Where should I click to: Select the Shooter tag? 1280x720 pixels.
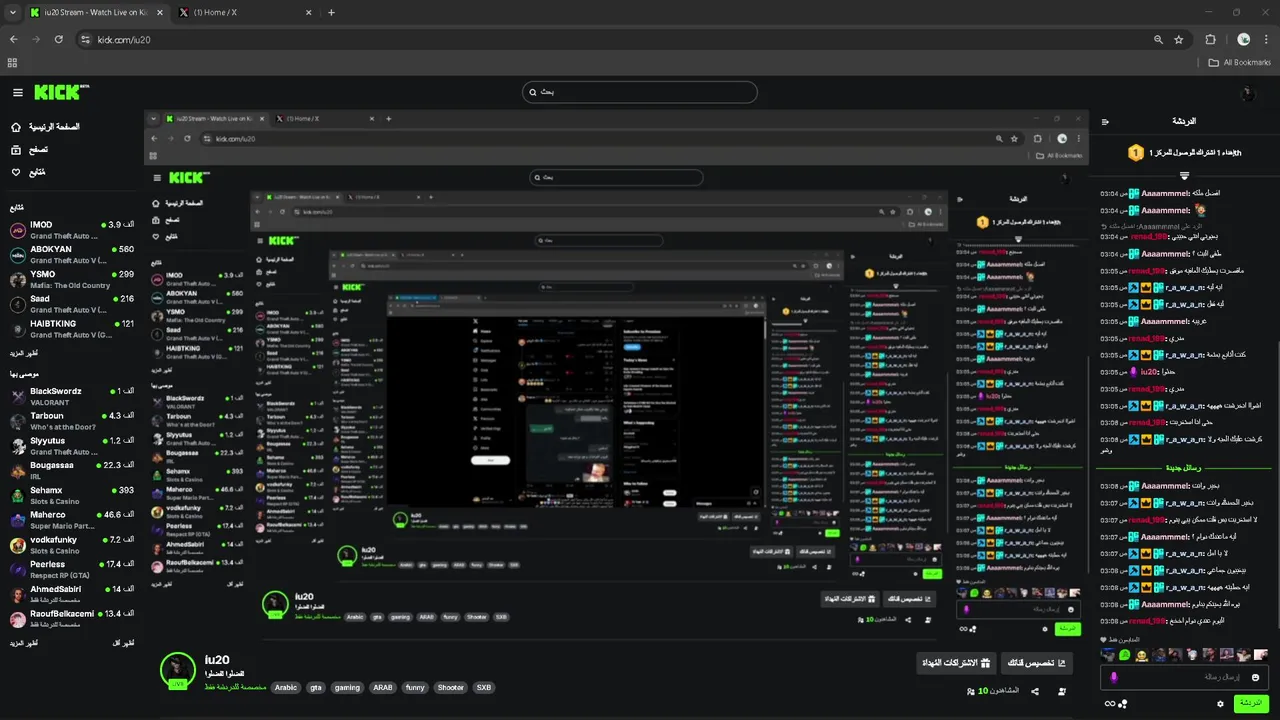[450, 688]
